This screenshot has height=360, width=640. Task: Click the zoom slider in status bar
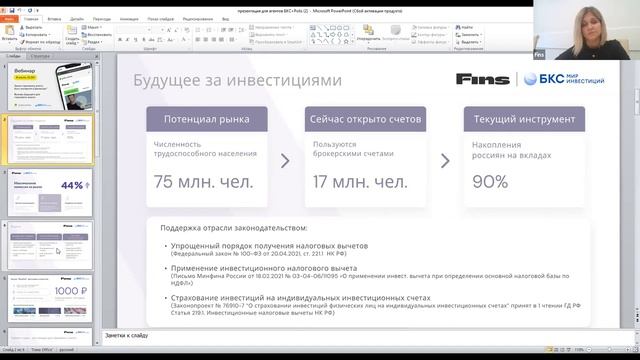click(x=609, y=349)
